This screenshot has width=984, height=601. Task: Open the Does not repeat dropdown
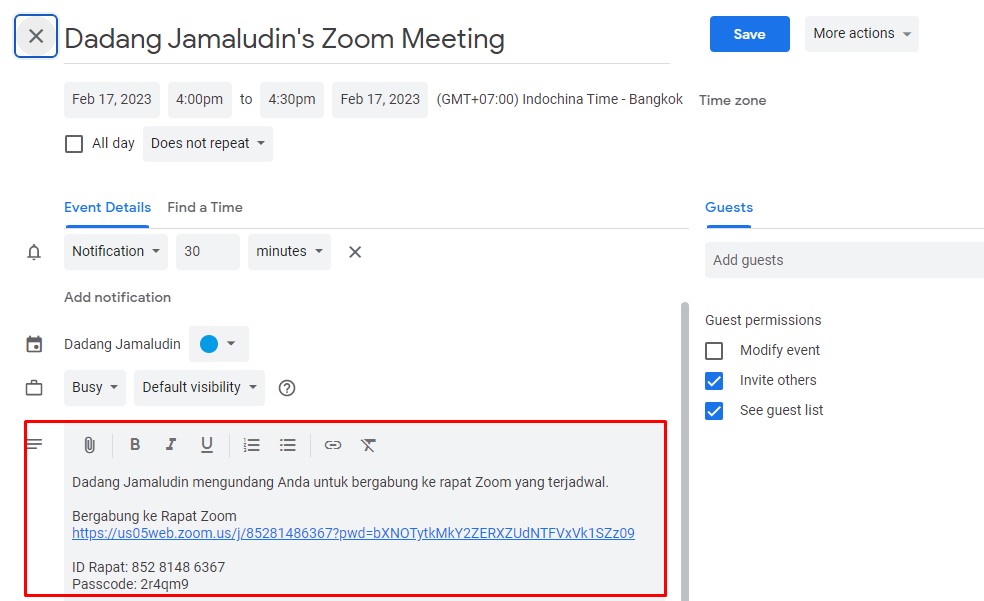(x=207, y=143)
